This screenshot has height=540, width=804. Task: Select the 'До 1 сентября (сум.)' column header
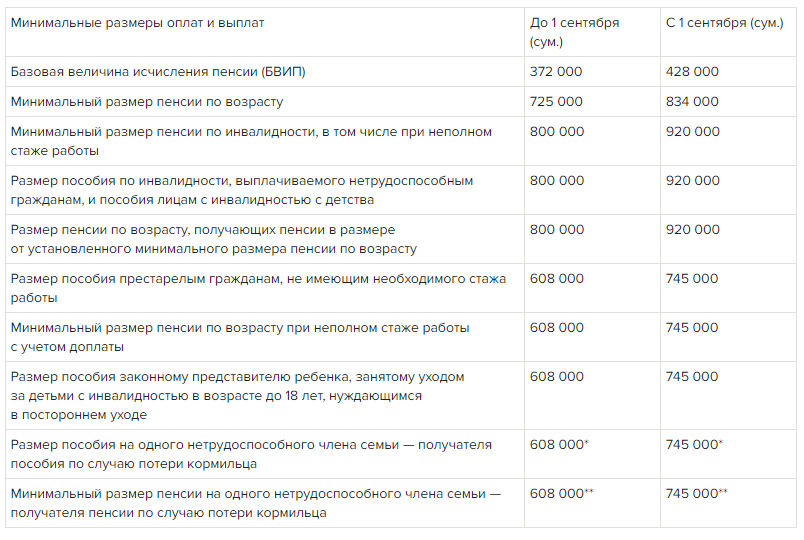click(x=574, y=32)
